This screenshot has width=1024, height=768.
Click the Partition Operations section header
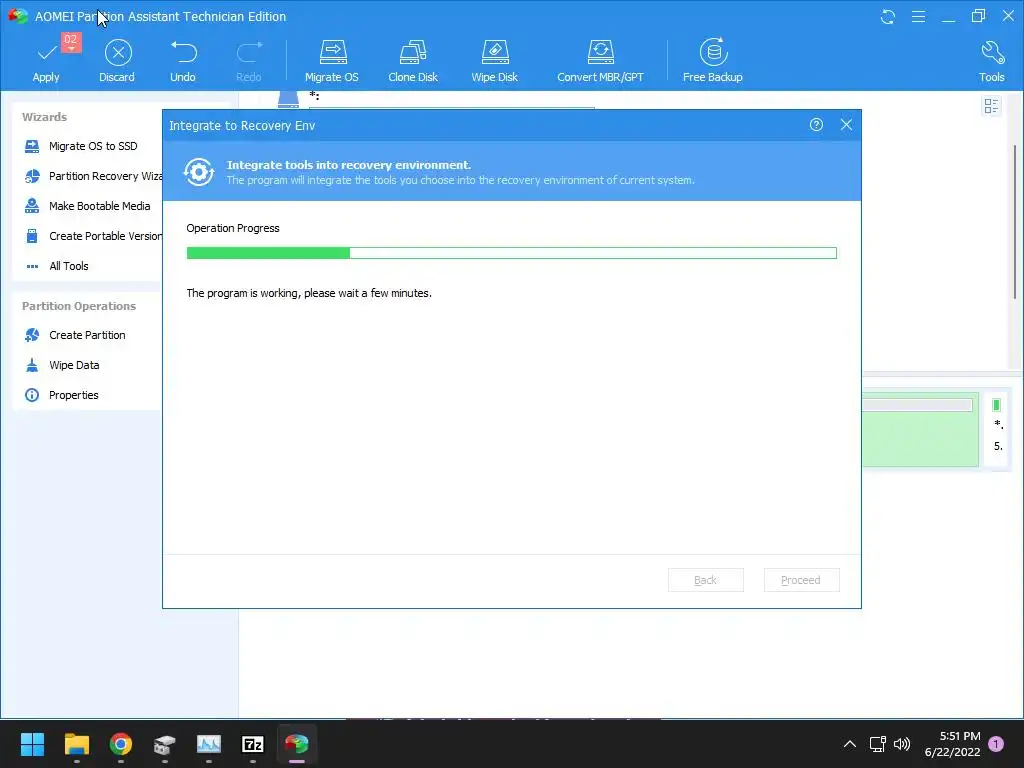79,306
